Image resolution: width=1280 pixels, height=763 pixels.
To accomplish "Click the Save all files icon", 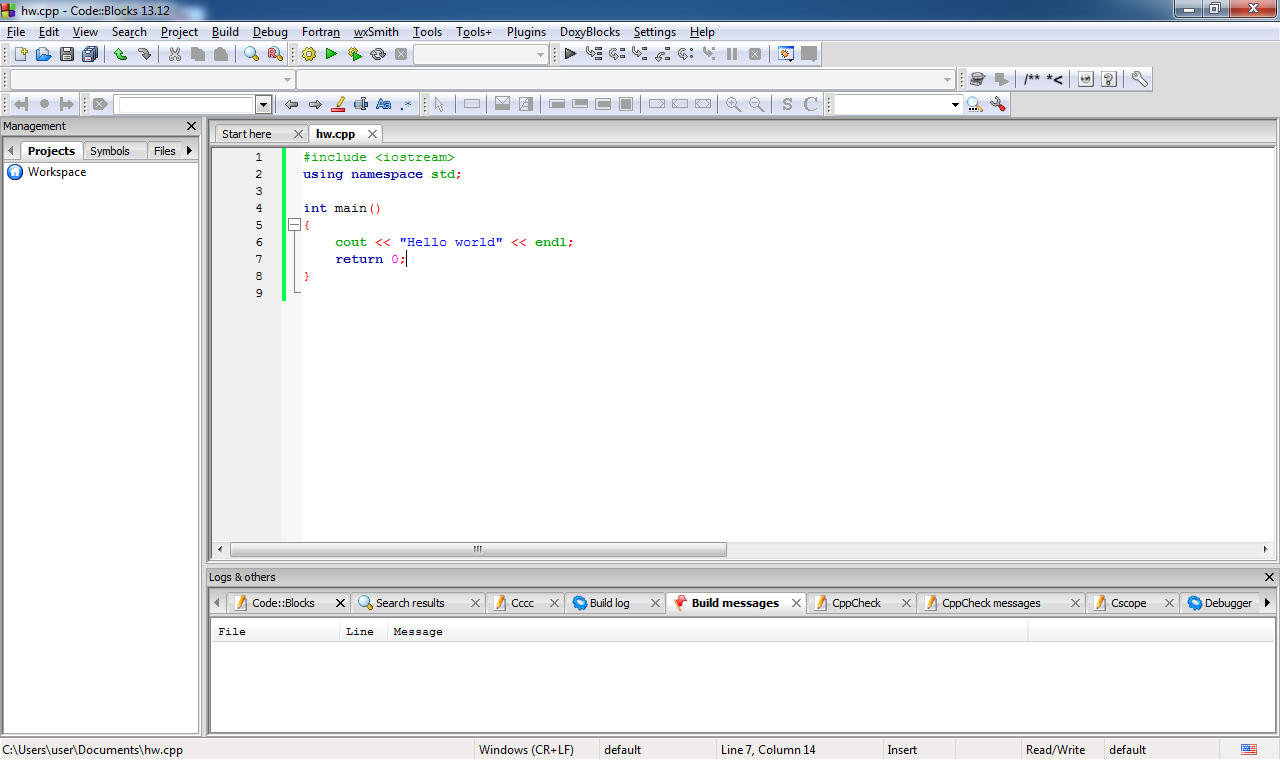I will coord(90,54).
